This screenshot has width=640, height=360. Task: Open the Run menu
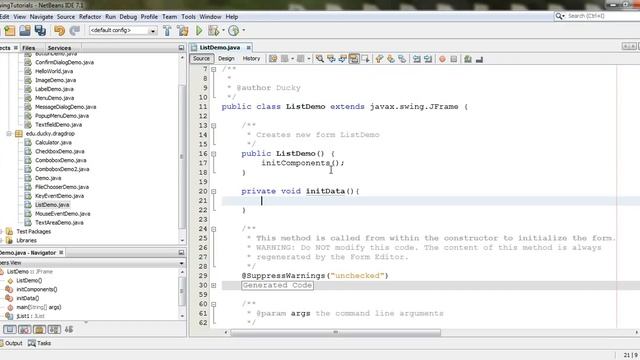110,17
